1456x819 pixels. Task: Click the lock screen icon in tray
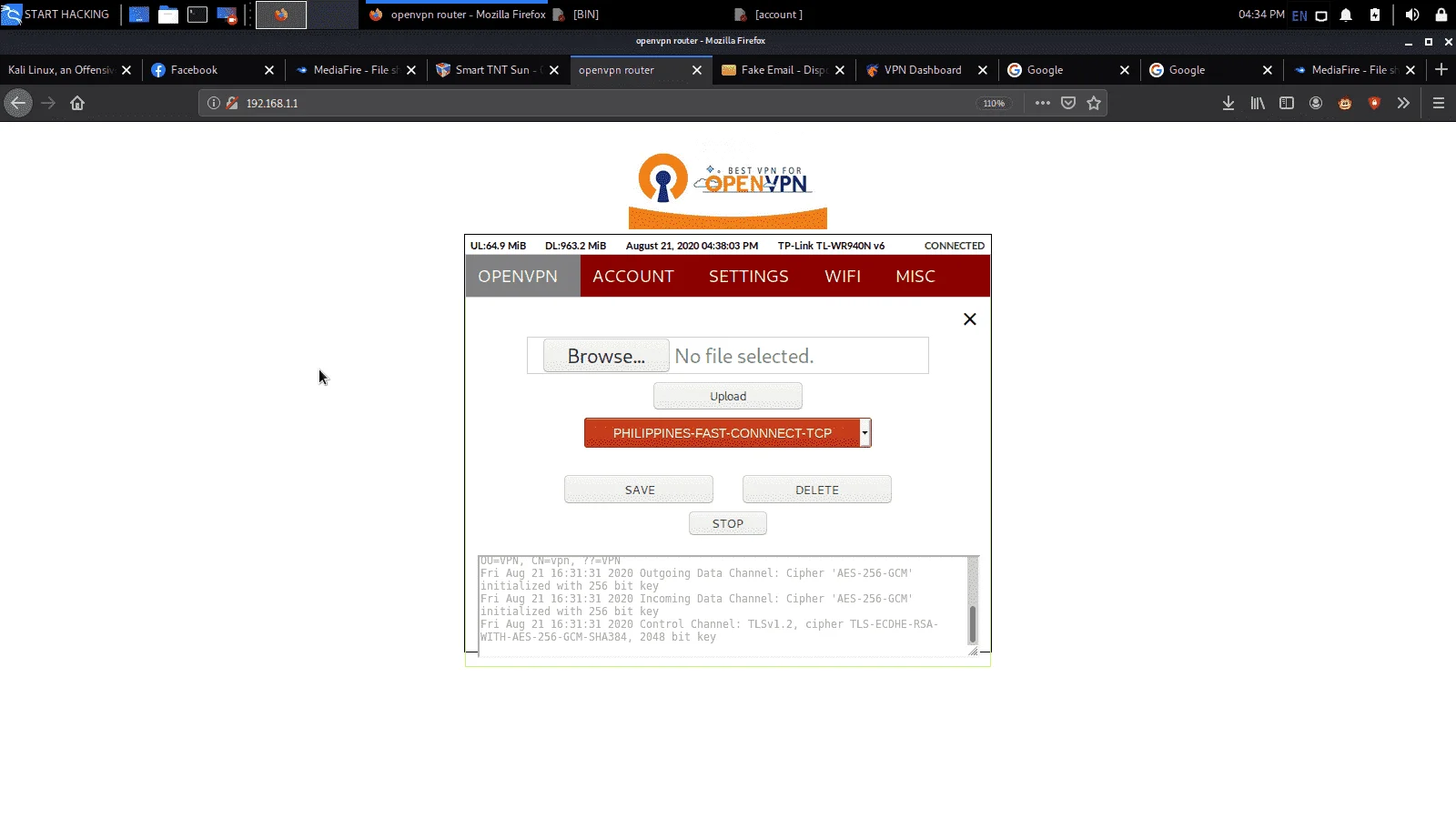pos(1441,15)
